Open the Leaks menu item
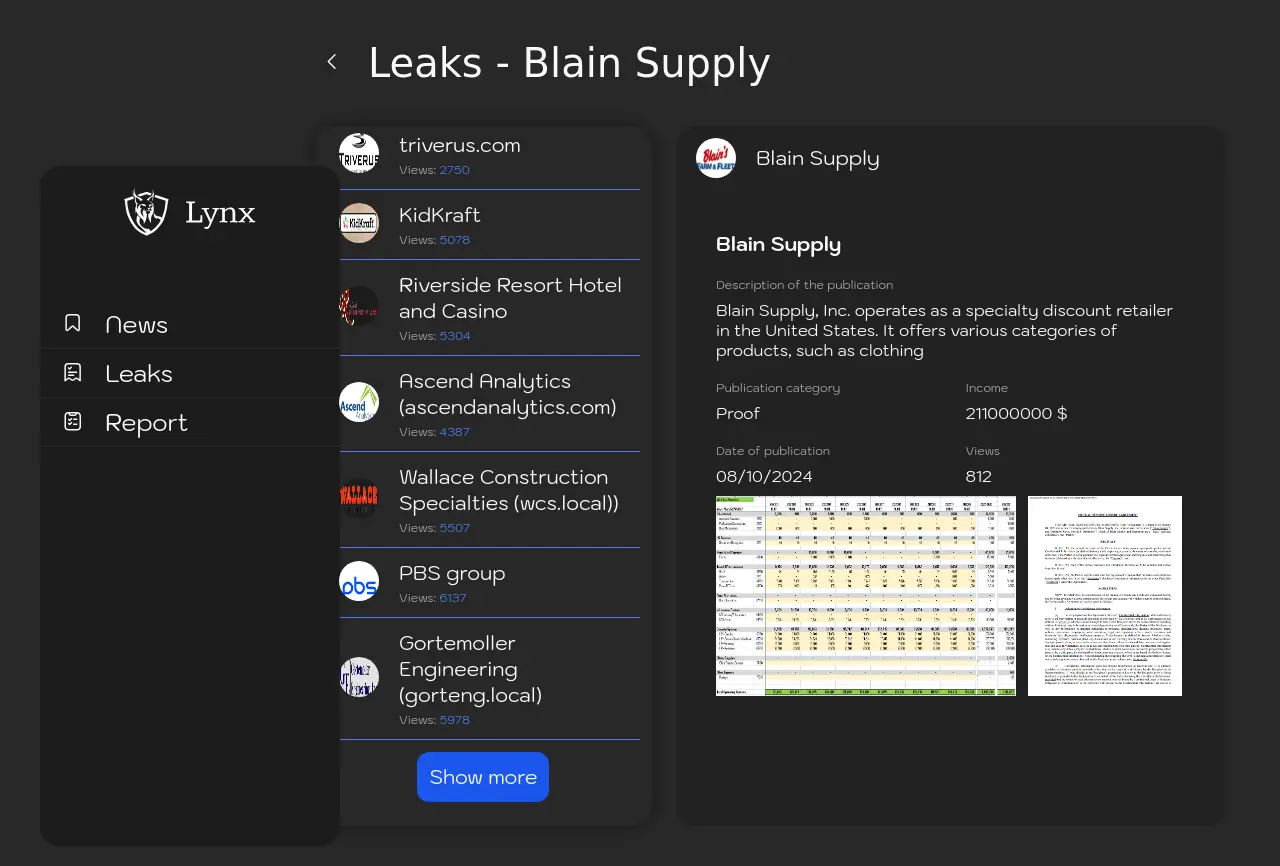This screenshot has height=866, width=1280. (x=139, y=374)
